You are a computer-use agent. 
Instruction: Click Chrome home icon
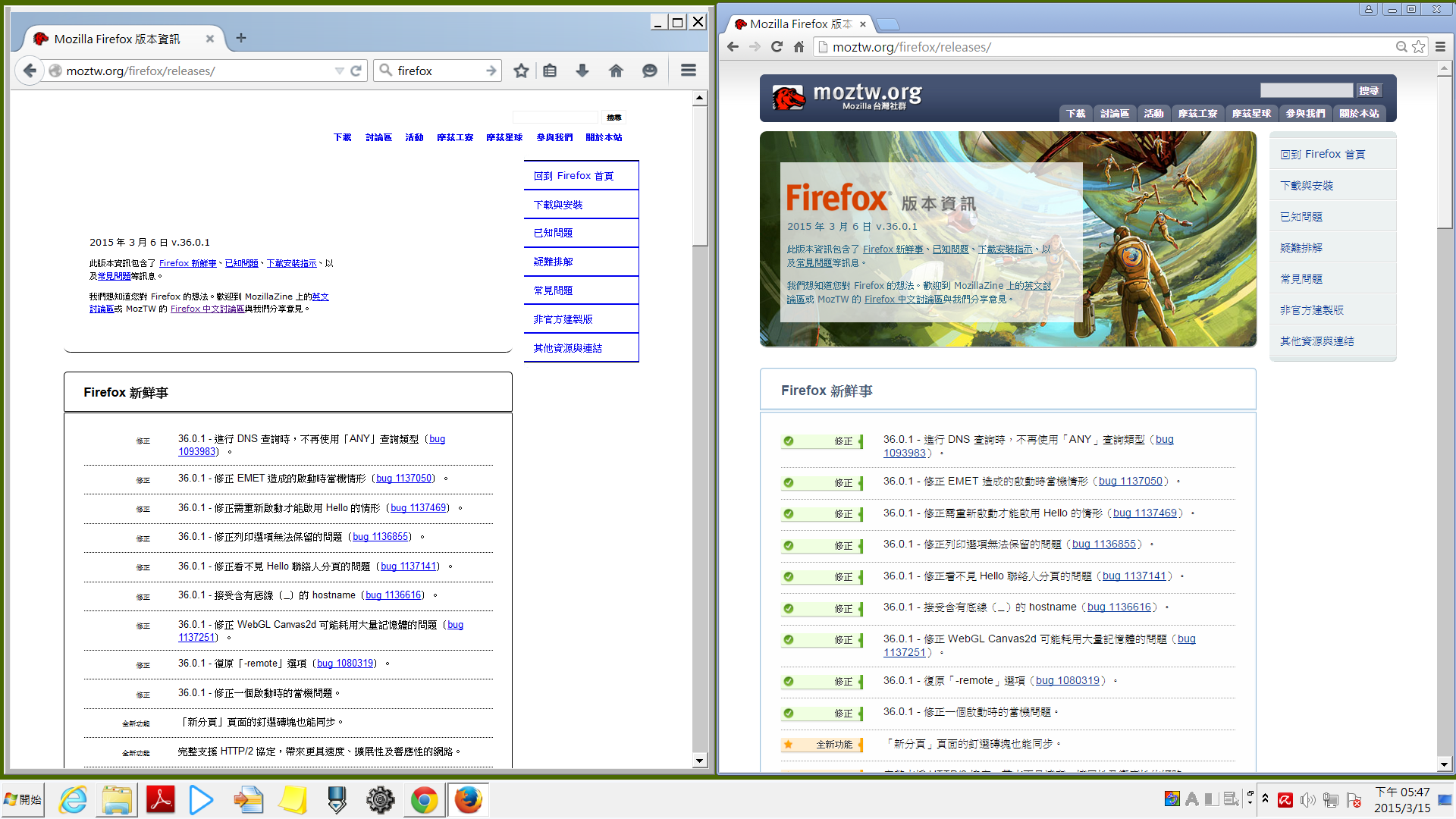799,47
